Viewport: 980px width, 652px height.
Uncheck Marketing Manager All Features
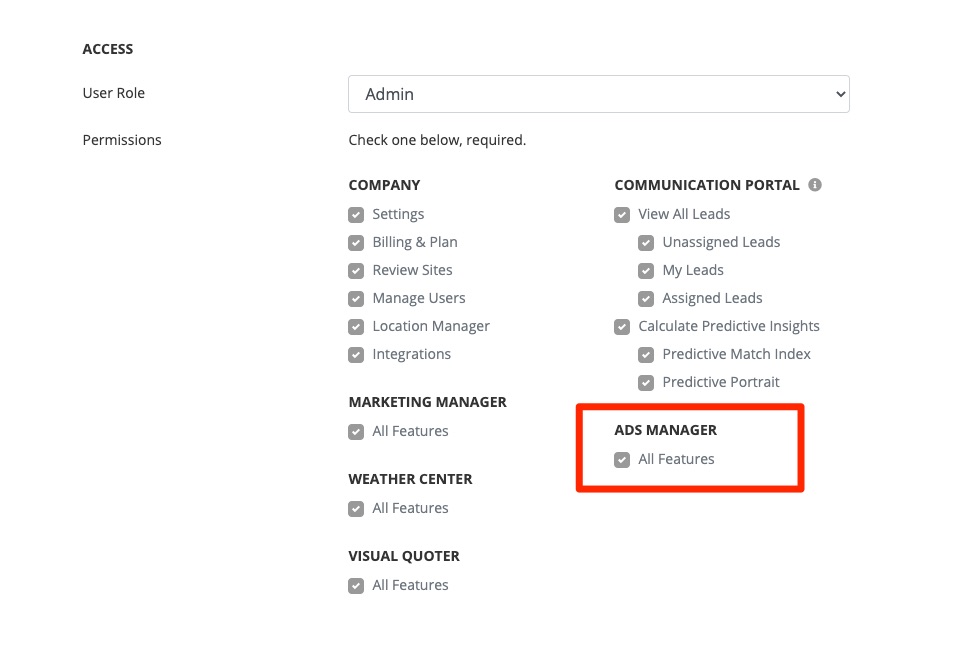[356, 432]
